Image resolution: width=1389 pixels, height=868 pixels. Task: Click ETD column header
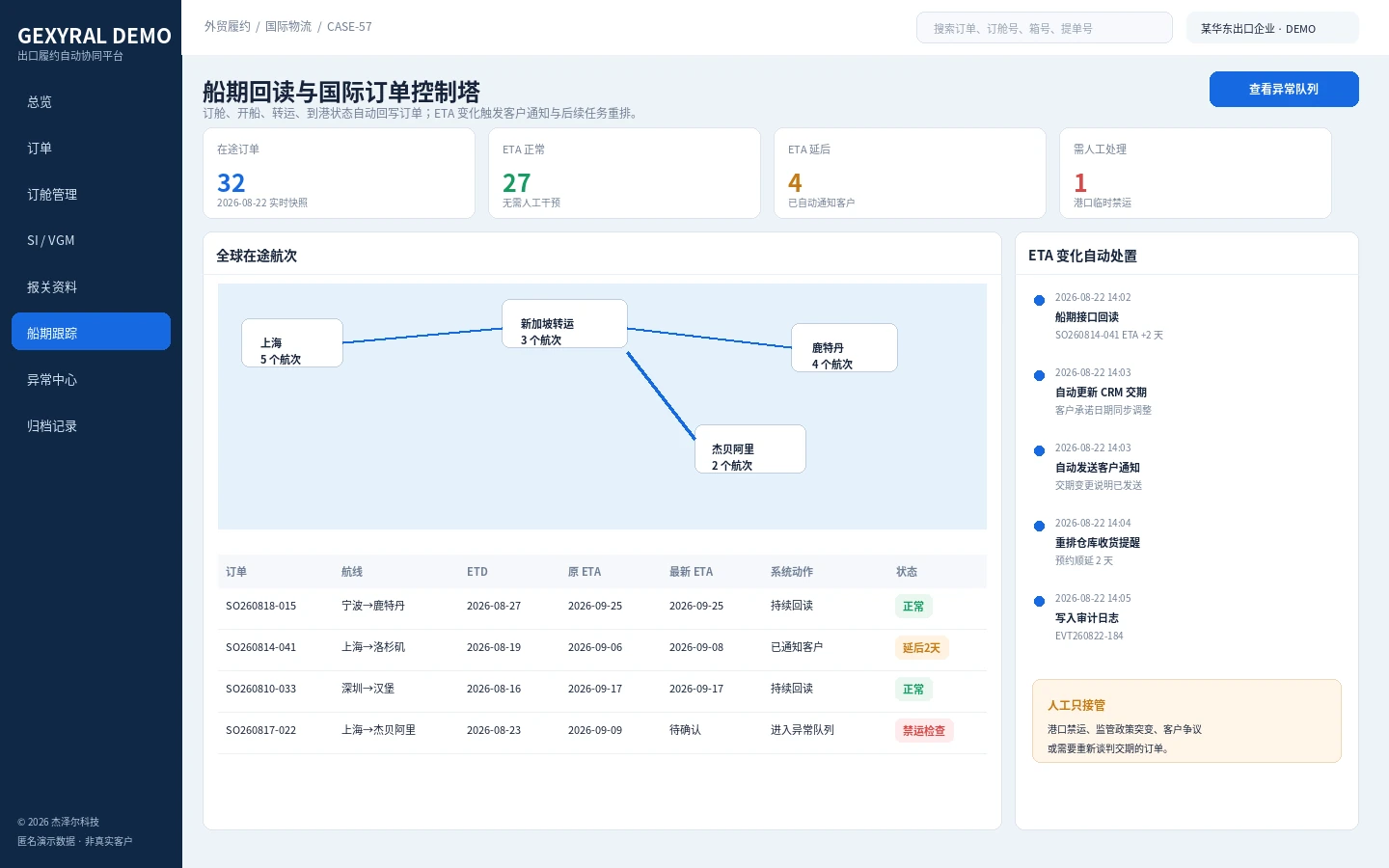tap(477, 572)
